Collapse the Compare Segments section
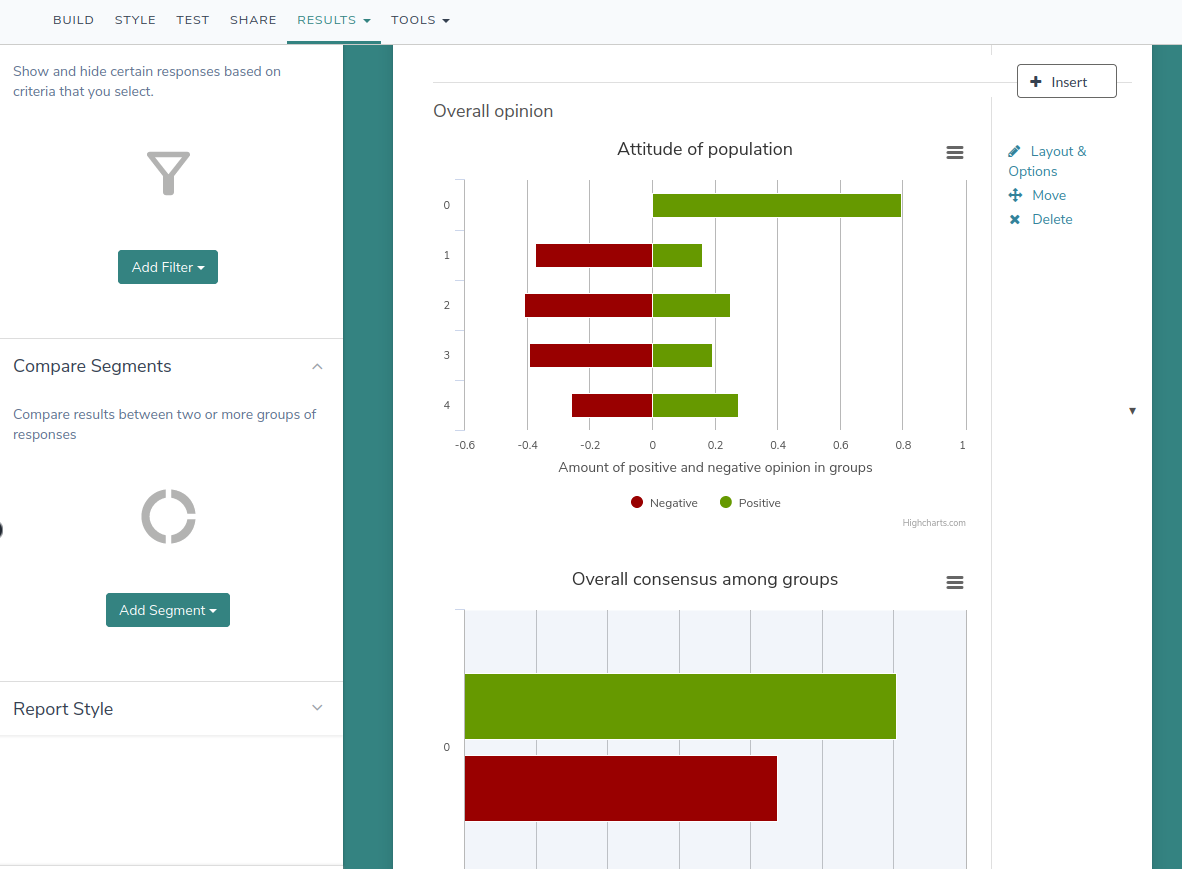 (317, 366)
